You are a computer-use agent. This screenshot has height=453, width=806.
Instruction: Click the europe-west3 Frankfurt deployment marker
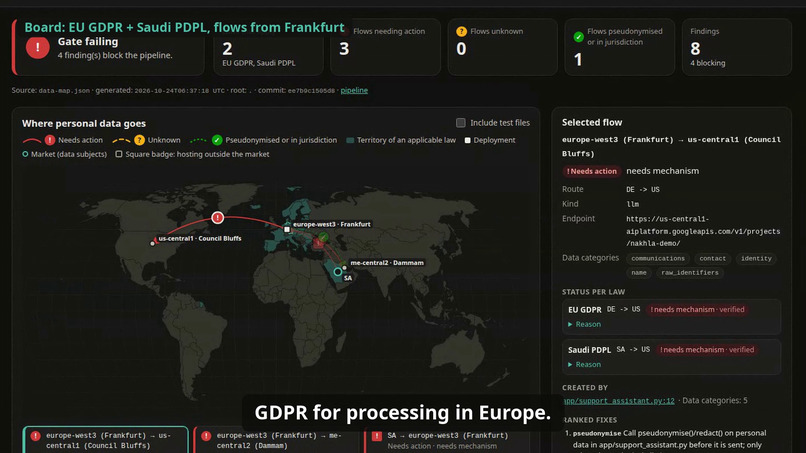pos(287,229)
